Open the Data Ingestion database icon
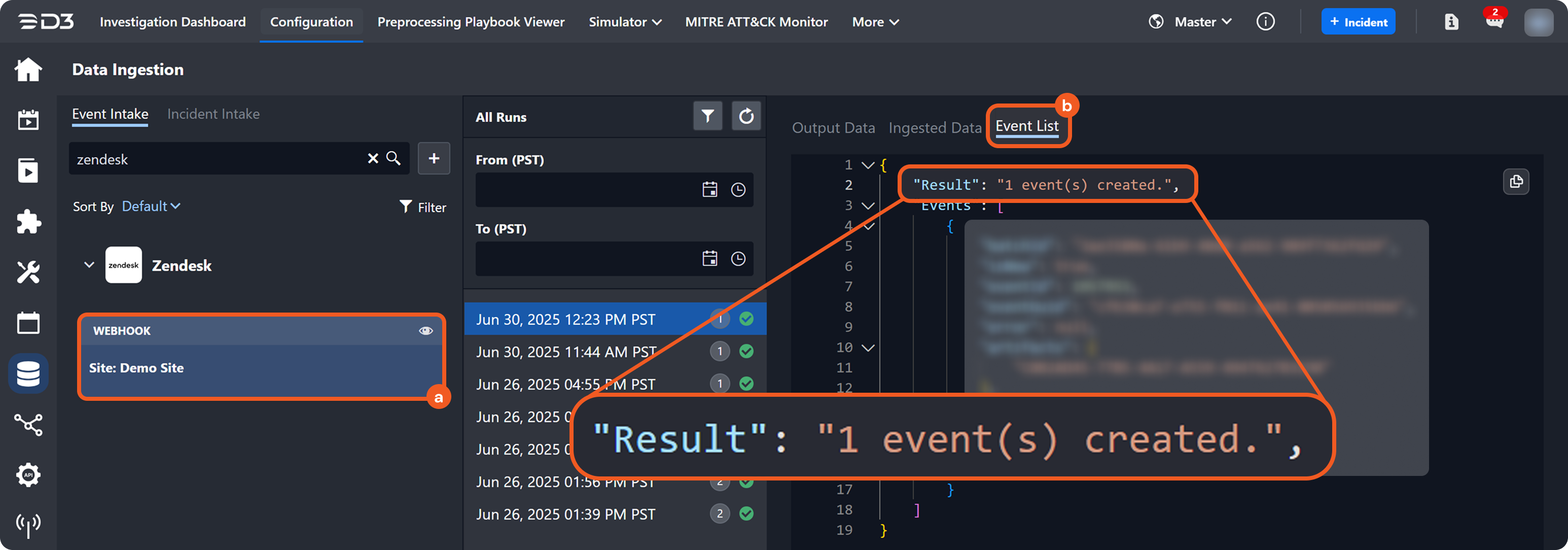Screen dimensions: 1568x550 28,373
